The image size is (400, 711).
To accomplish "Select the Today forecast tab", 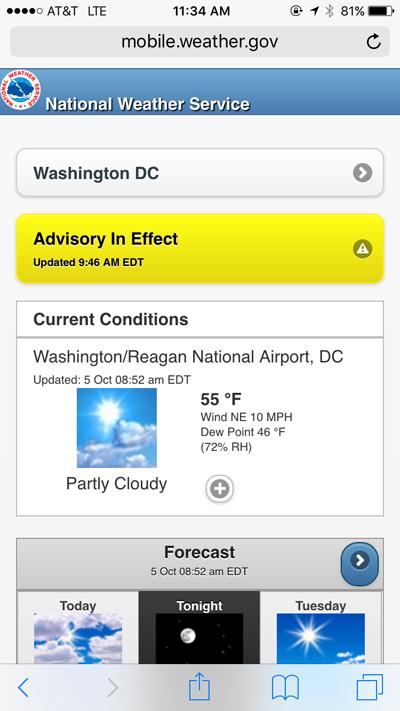I will tap(78, 628).
